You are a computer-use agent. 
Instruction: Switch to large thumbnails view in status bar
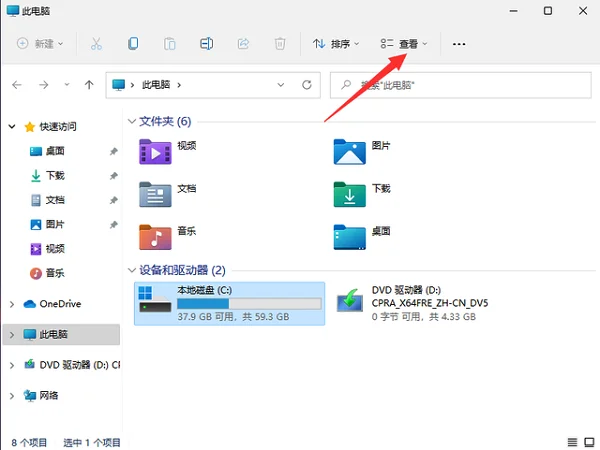[x=587, y=442]
